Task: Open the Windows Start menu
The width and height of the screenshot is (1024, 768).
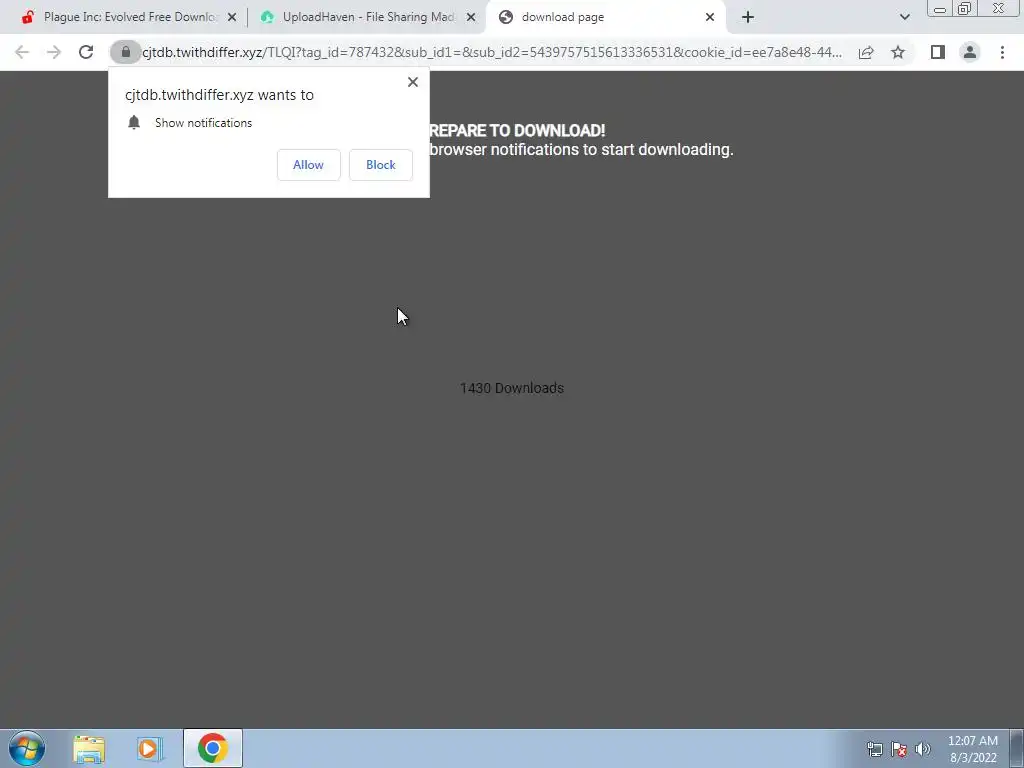Action: click(27, 748)
